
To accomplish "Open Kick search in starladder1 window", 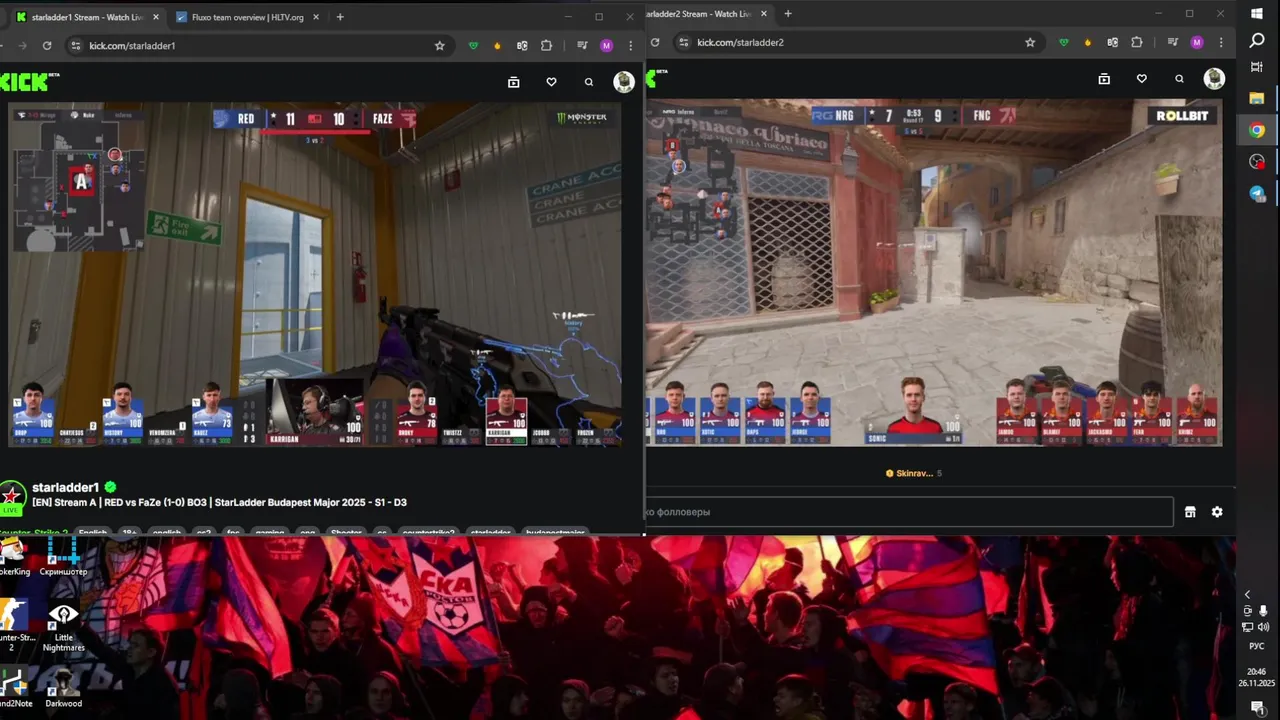I will (589, 82).
